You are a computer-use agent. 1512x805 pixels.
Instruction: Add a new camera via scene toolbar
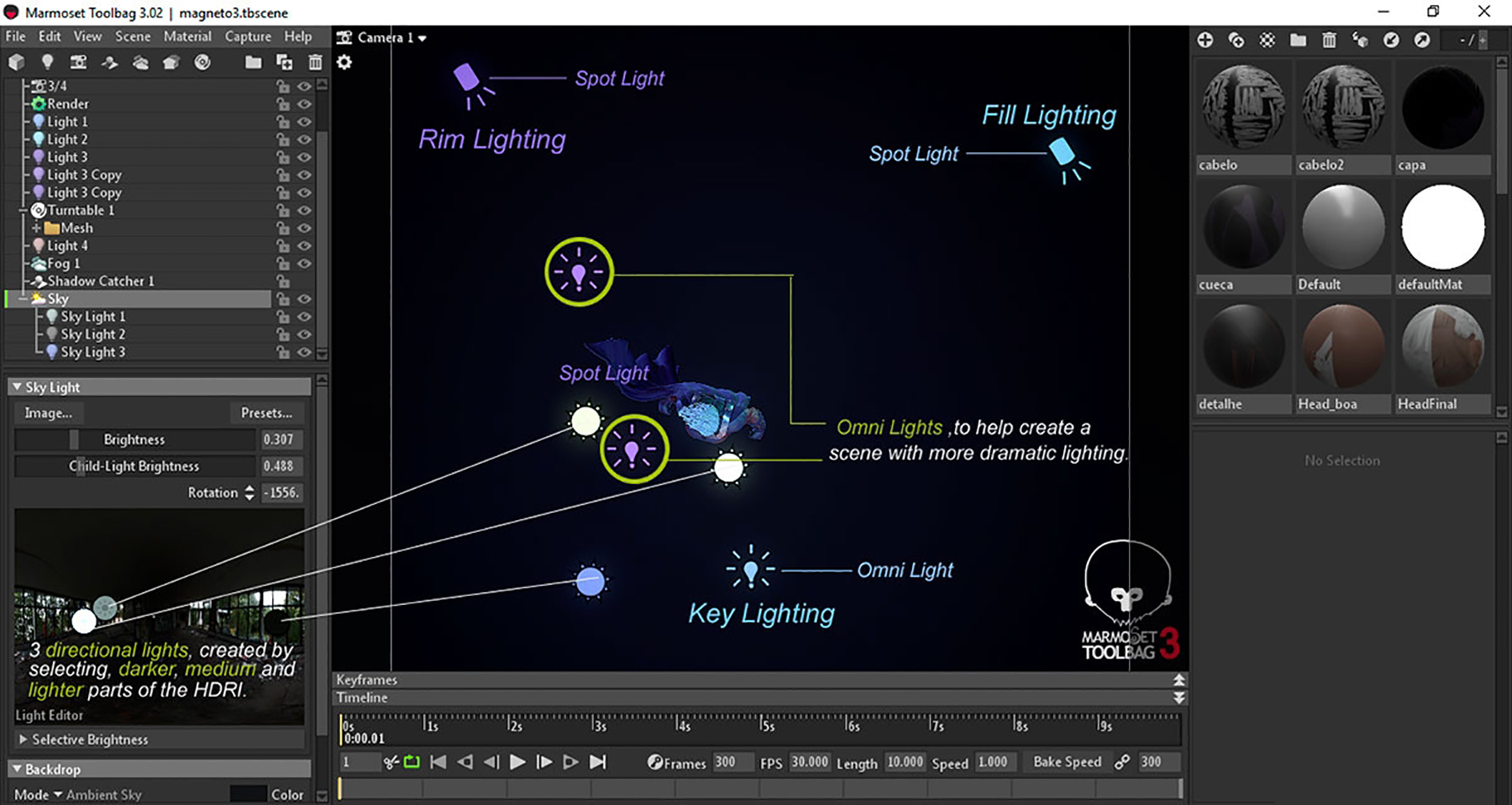pyautogui.click(x=78, y=62)
